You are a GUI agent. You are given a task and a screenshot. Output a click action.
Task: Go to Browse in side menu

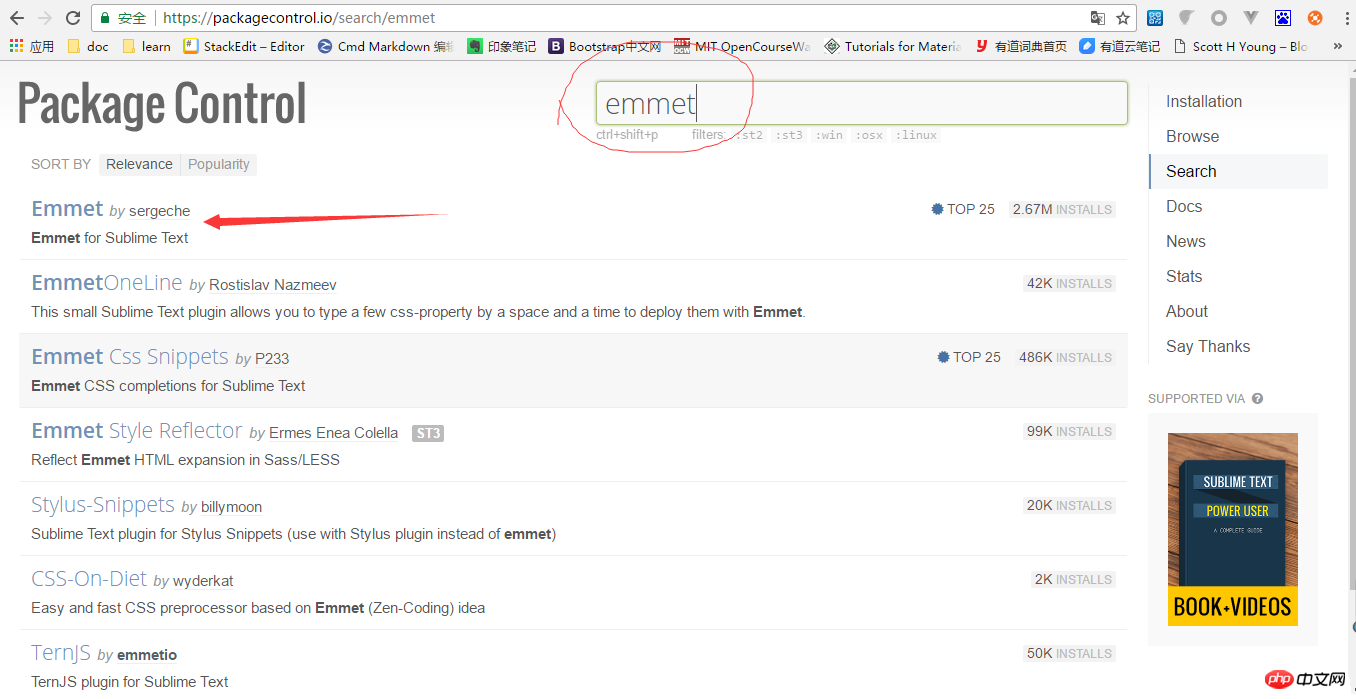[x=1192, y=136]
